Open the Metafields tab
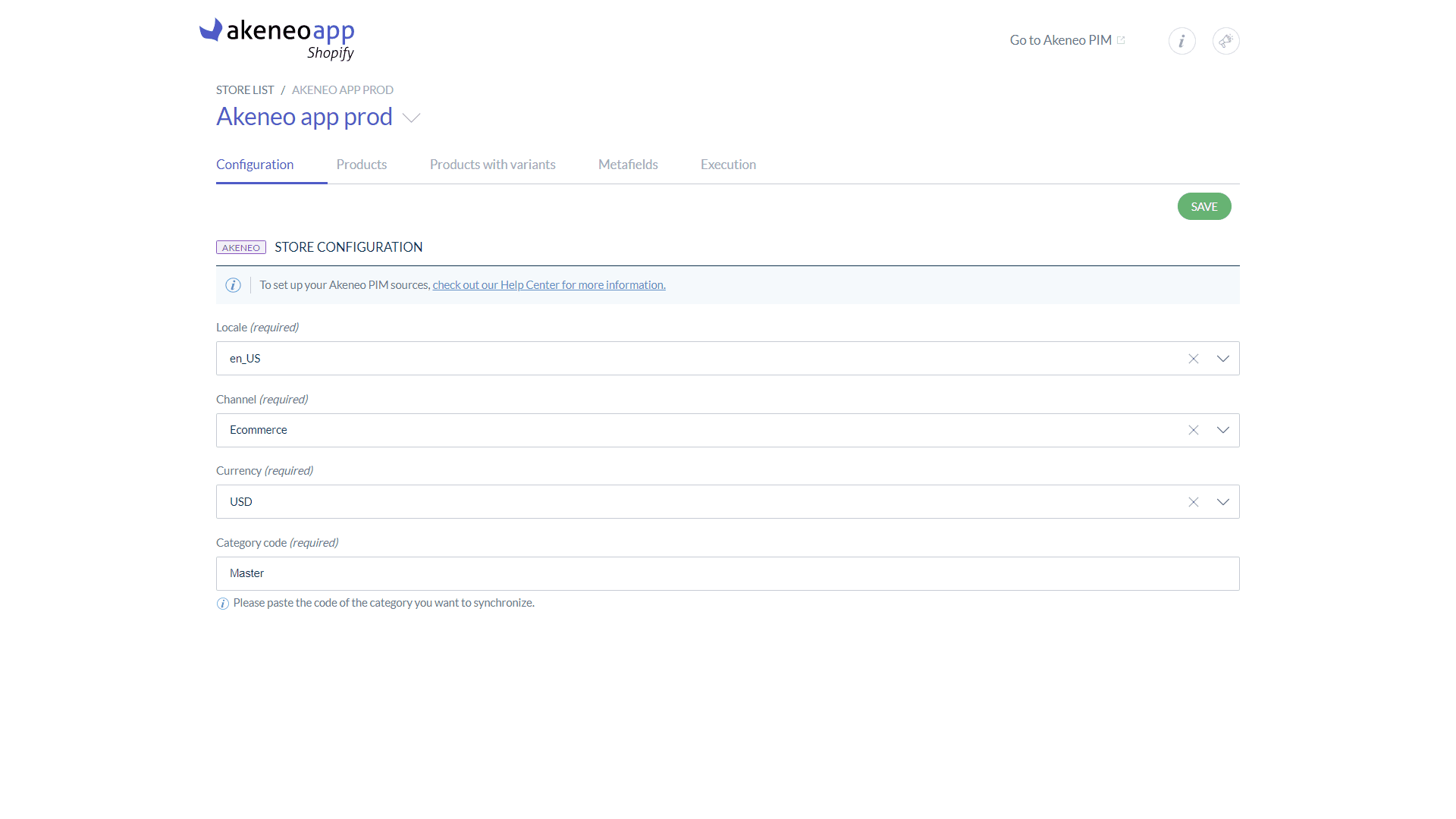Image resolution: width=1456 pixels, height=819 pixels. (628, 165)
